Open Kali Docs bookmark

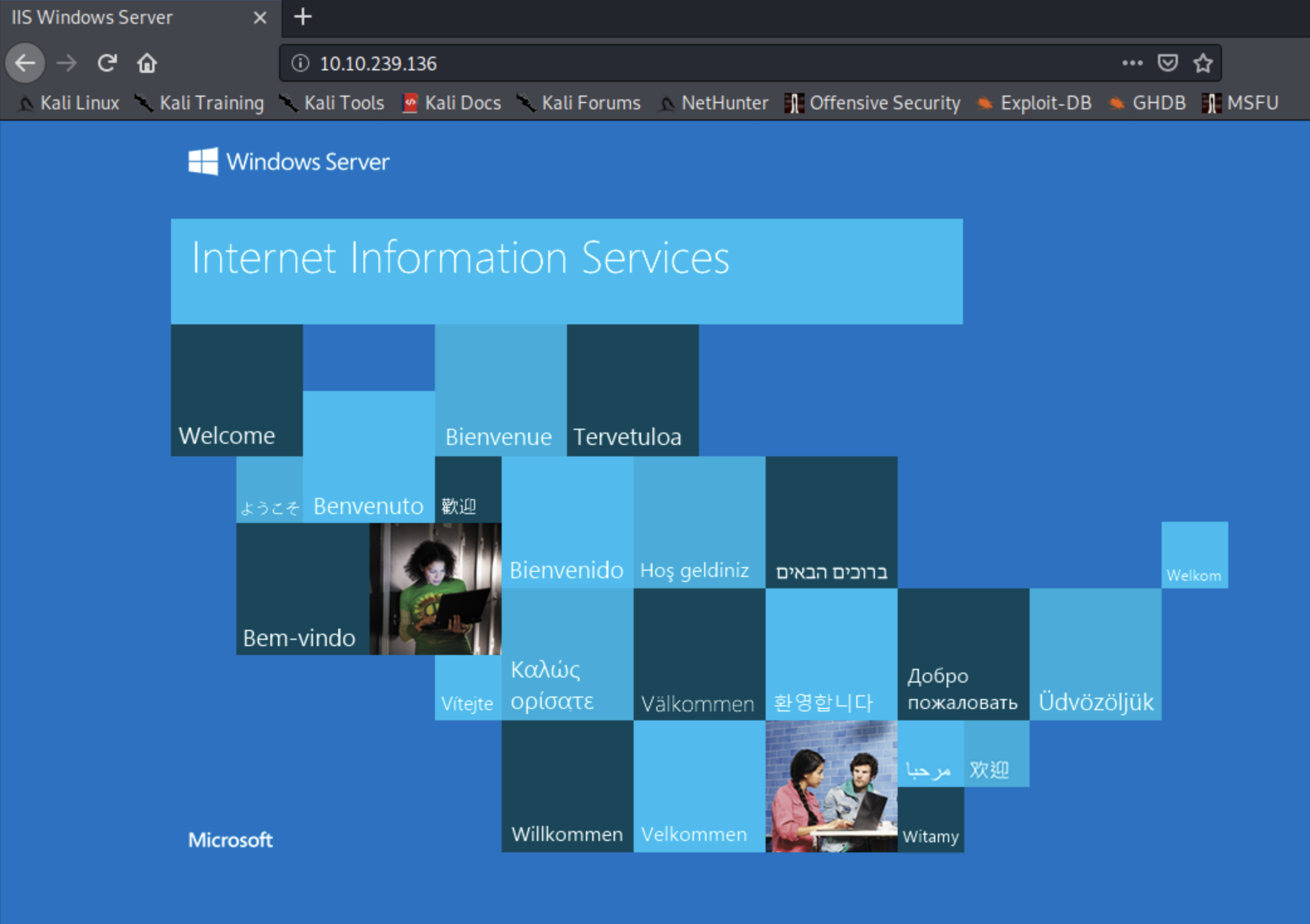(x=452, y=102)
